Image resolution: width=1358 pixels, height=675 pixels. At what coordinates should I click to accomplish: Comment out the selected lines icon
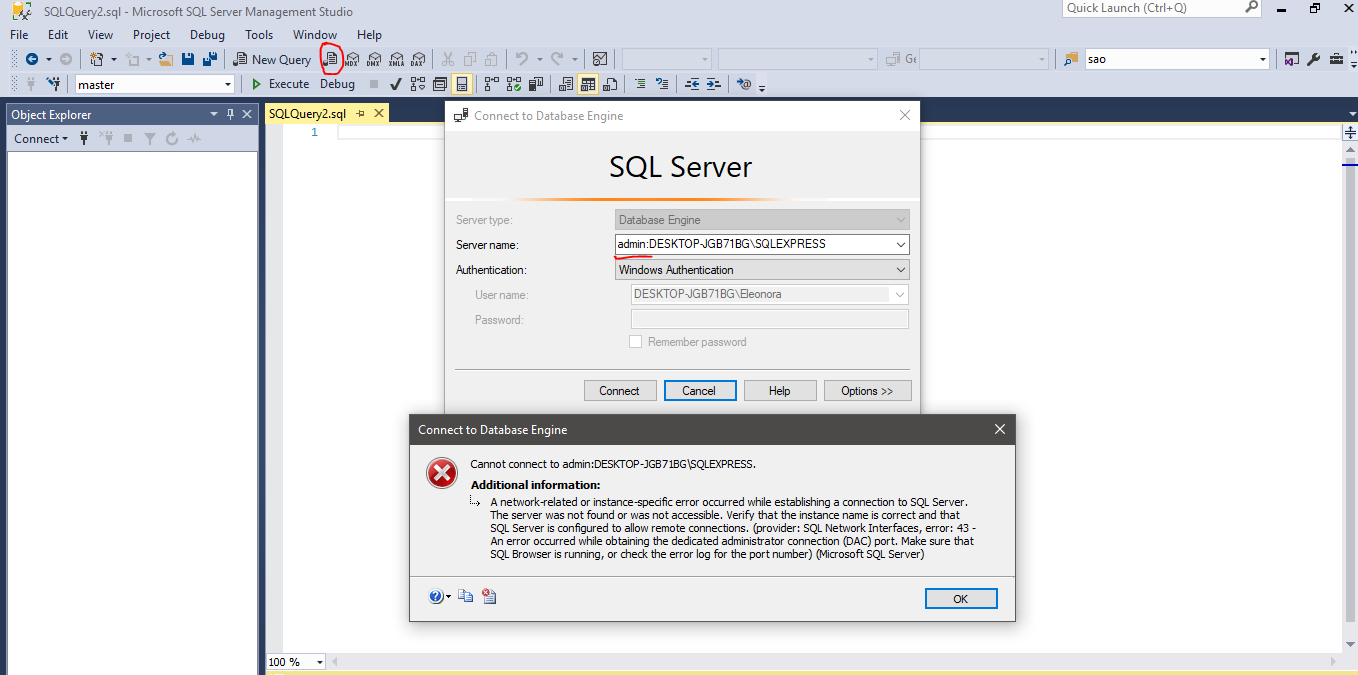click(640, 84)
